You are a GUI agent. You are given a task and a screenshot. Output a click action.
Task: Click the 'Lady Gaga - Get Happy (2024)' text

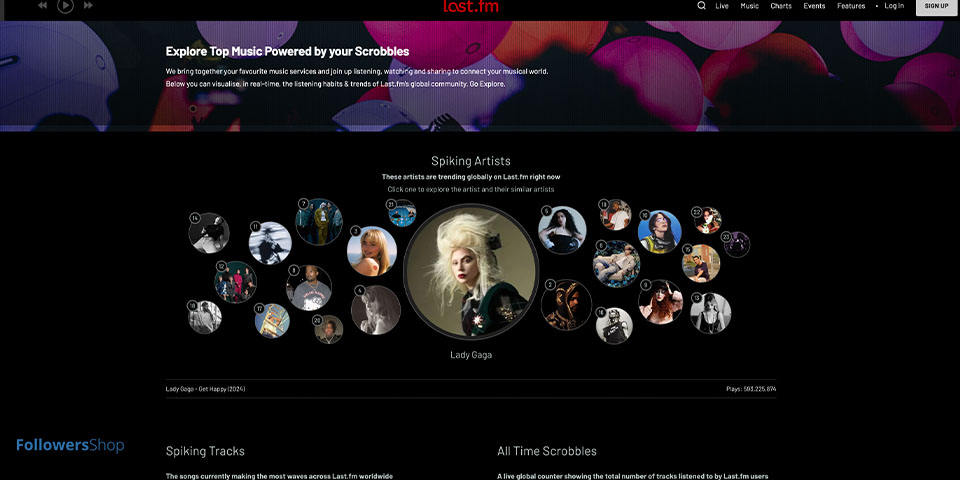(206, 389)
